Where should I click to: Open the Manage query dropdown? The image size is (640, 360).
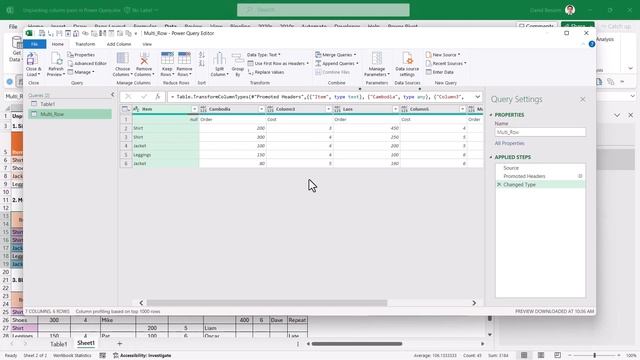81,72
